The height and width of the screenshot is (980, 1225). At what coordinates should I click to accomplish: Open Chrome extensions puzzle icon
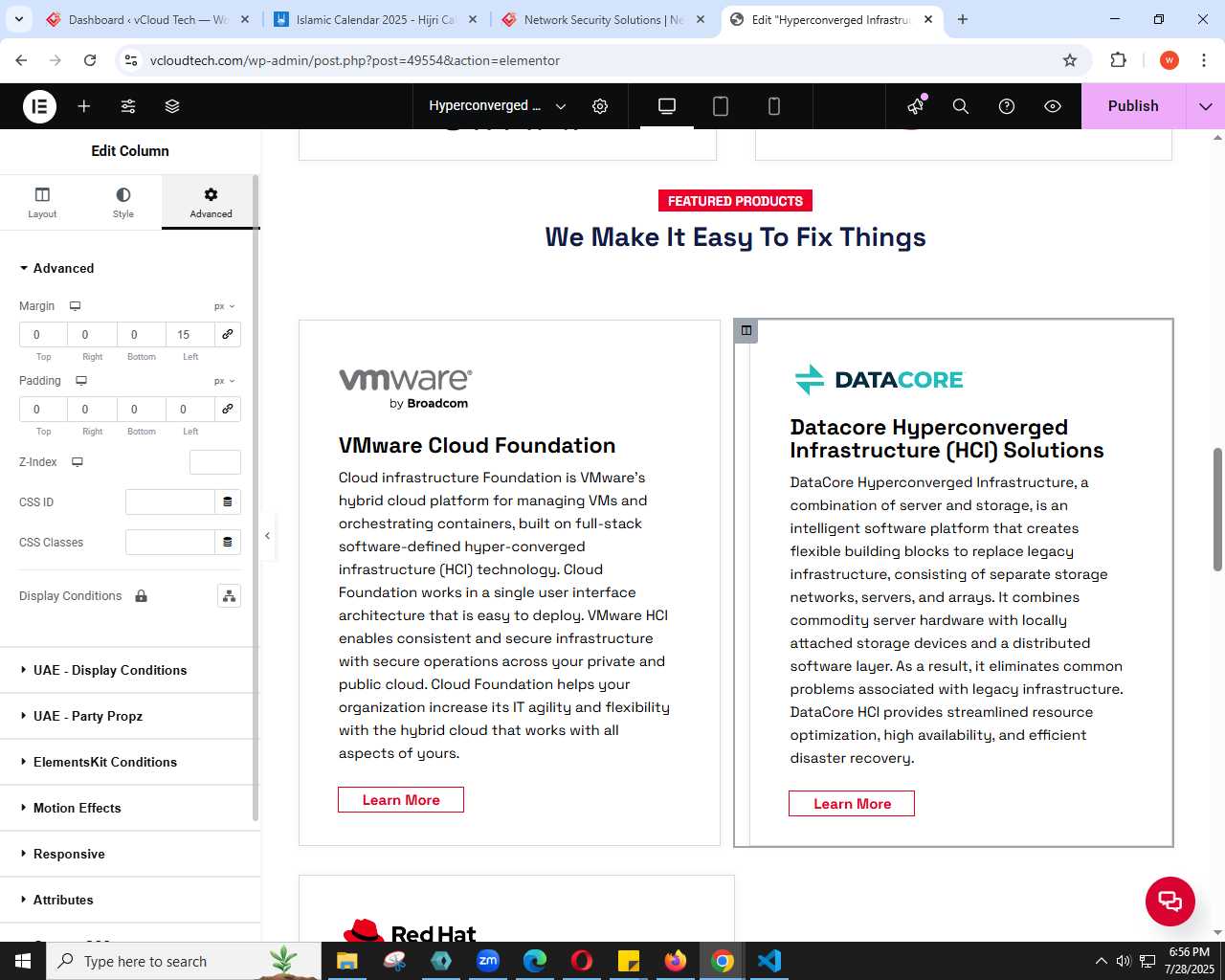tap(1118, 60)
